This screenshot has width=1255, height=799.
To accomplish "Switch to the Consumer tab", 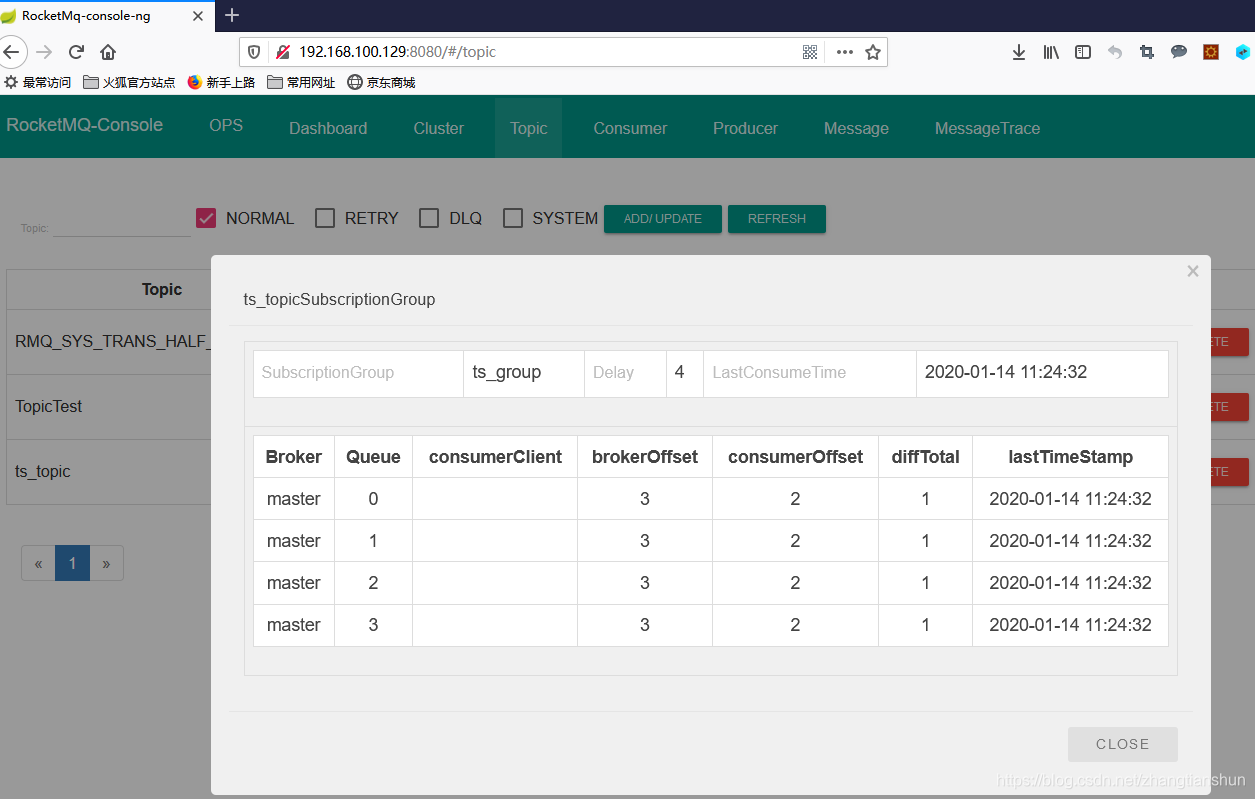I will [x=629, y=127].
